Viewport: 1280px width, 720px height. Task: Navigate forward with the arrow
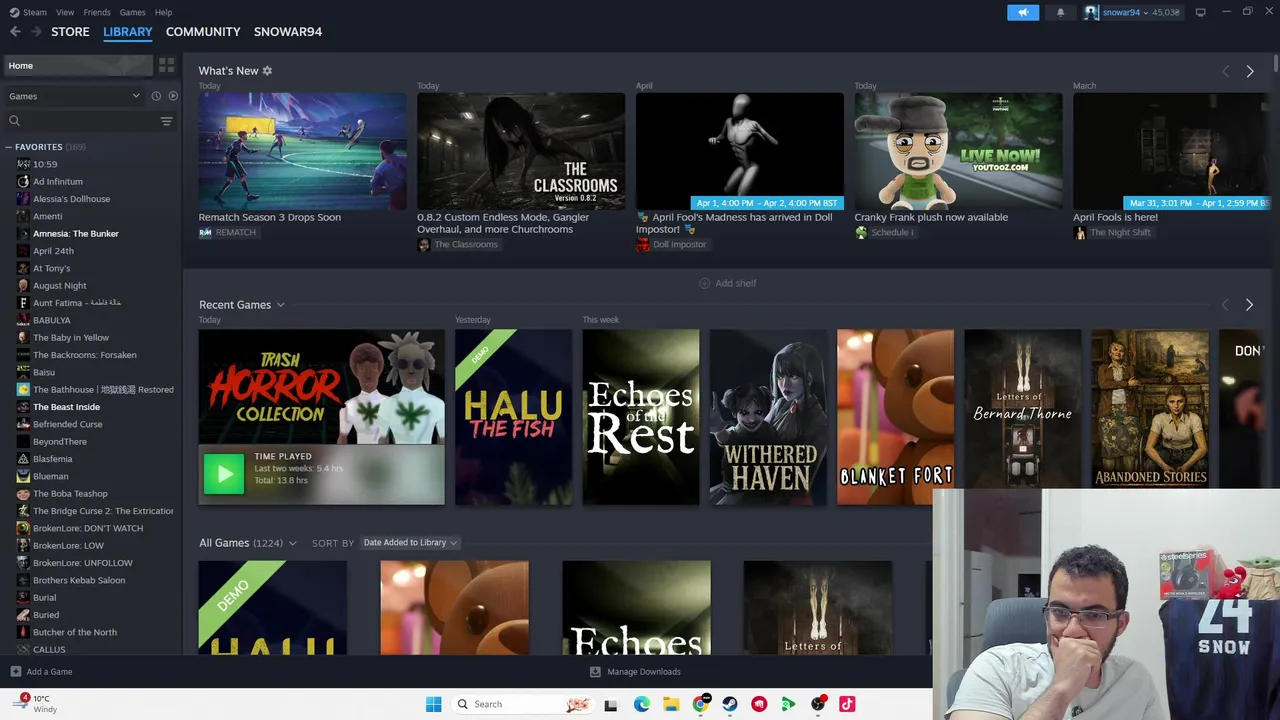(x=37, y=32)
